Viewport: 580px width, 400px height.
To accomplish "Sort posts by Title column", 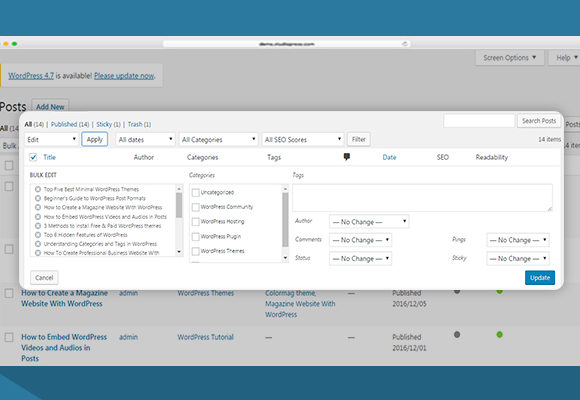I will tap(50, 157).
